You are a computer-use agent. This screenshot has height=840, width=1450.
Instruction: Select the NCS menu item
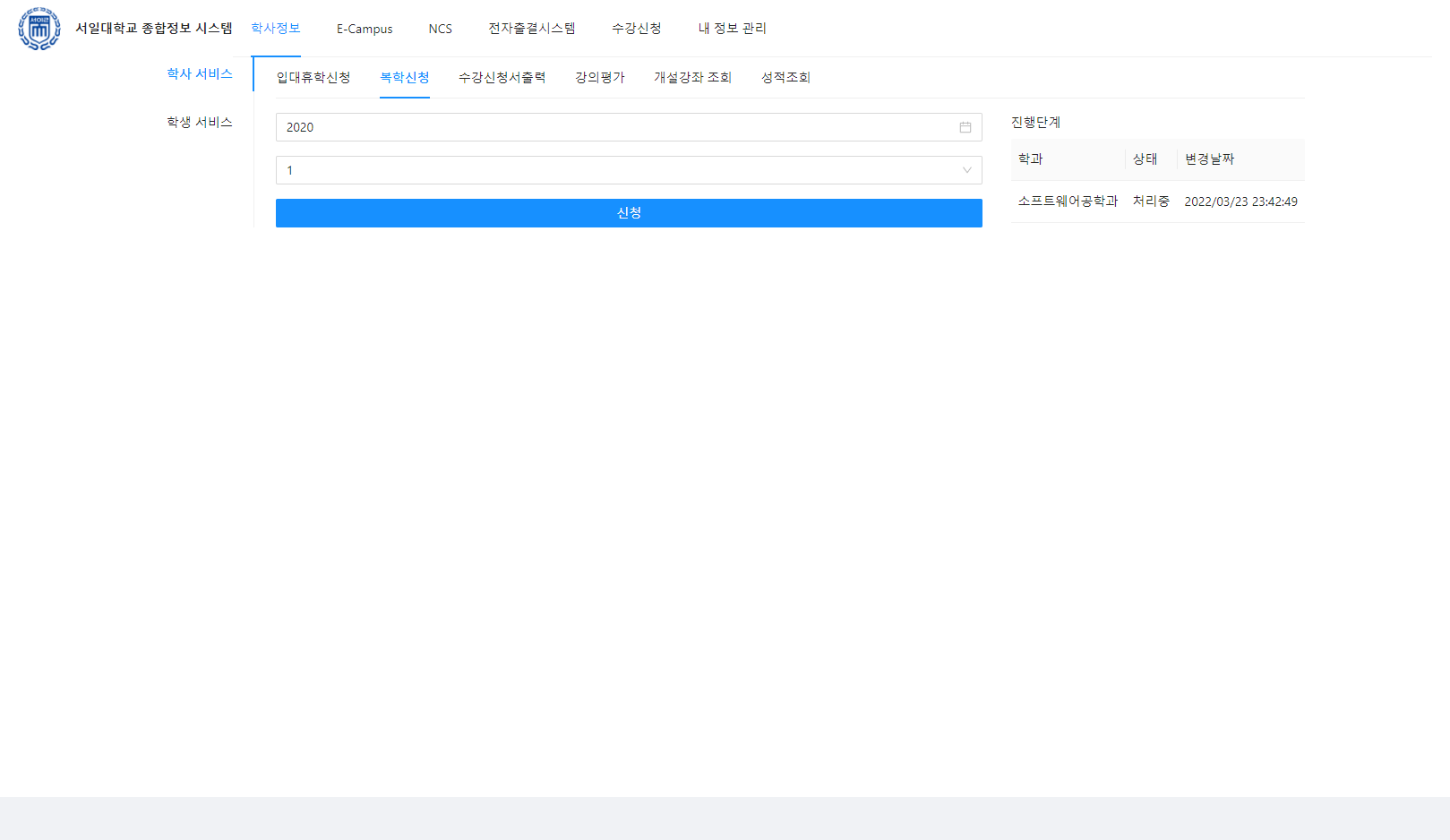click(441, 28)
